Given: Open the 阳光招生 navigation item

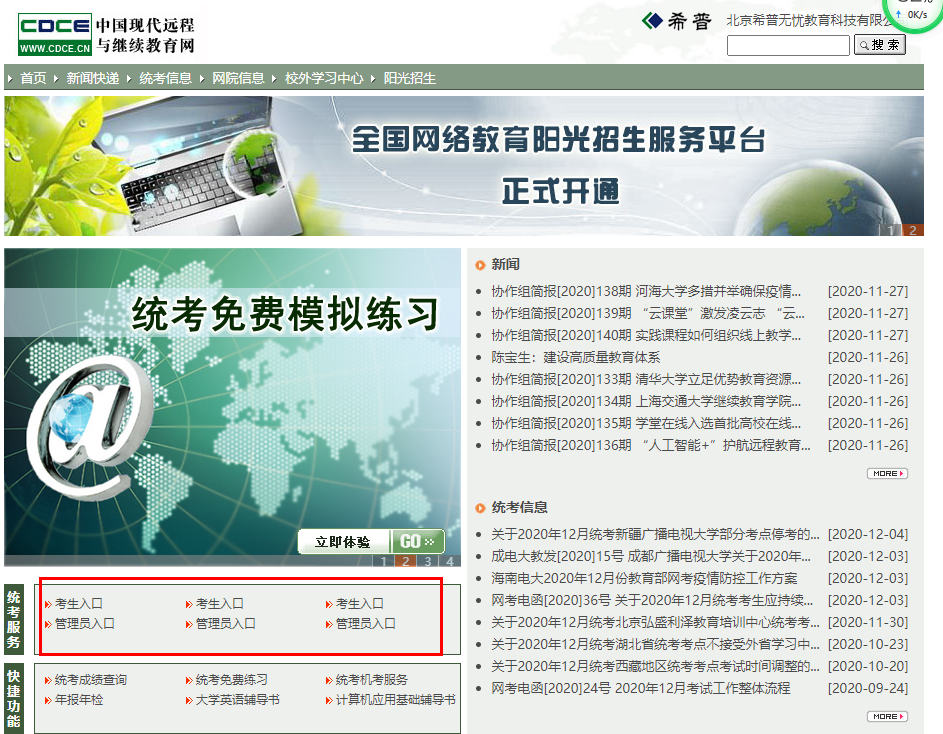Looking at the screenshot, I should click(409, 78).
